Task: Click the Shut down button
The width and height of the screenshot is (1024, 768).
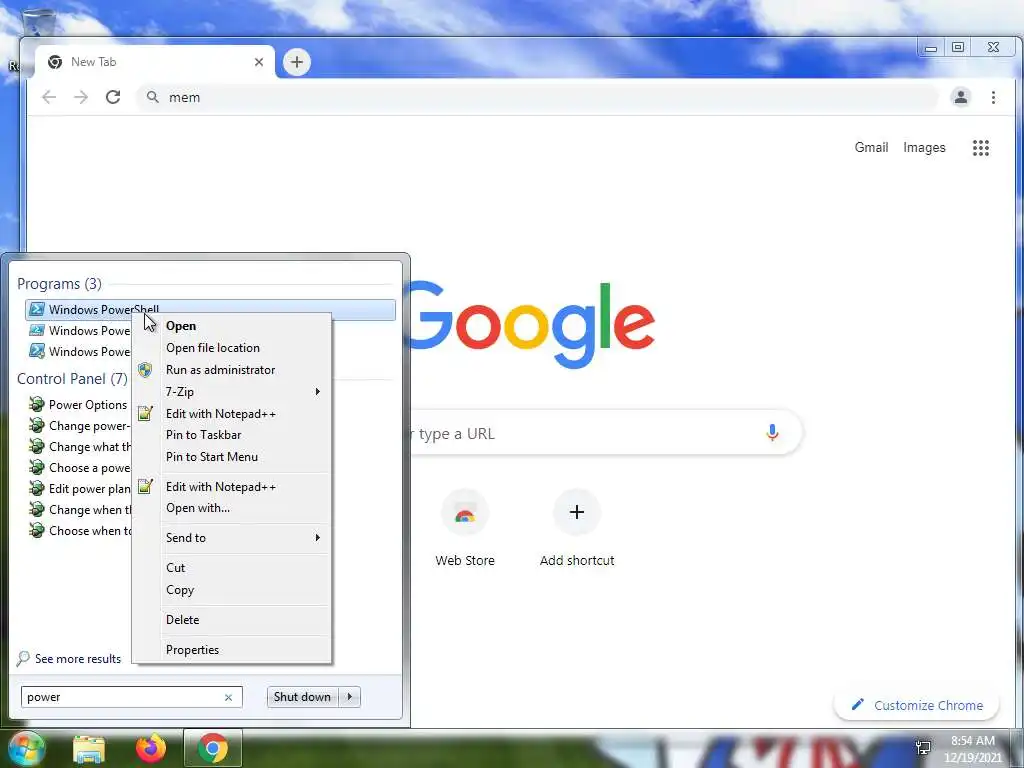Action: (303, 697)
